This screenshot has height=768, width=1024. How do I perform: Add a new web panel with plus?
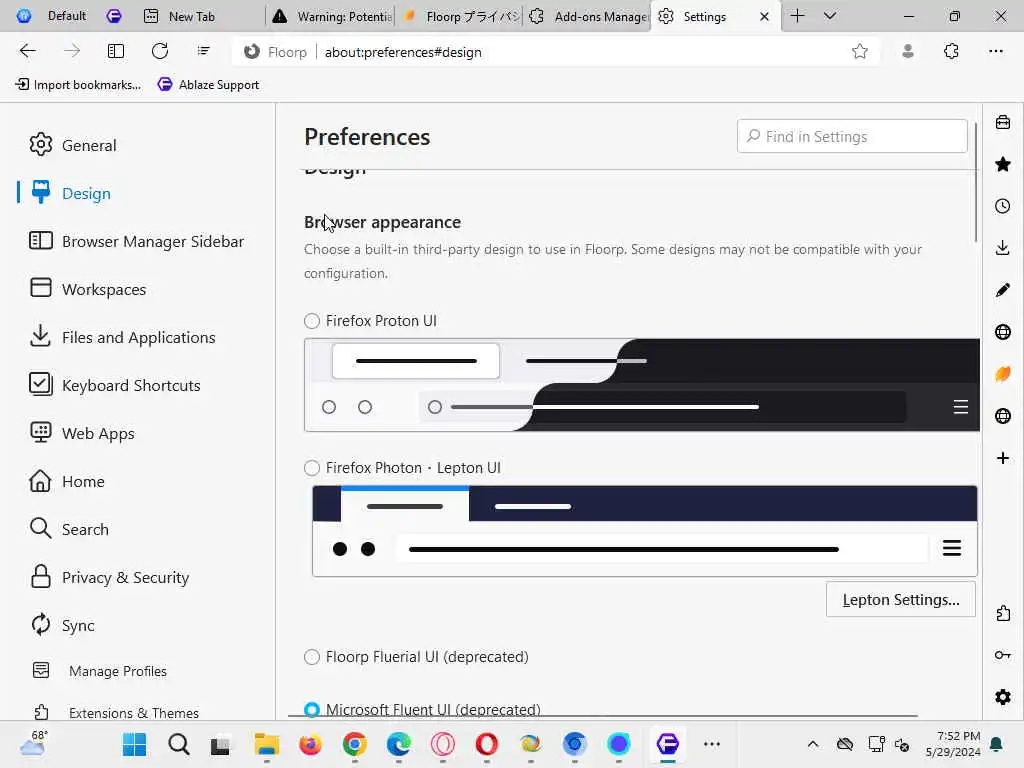tap(1003, 458)
